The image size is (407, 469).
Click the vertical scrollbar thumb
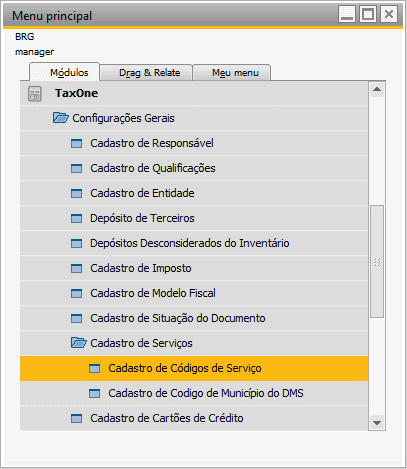pos(377,262)
